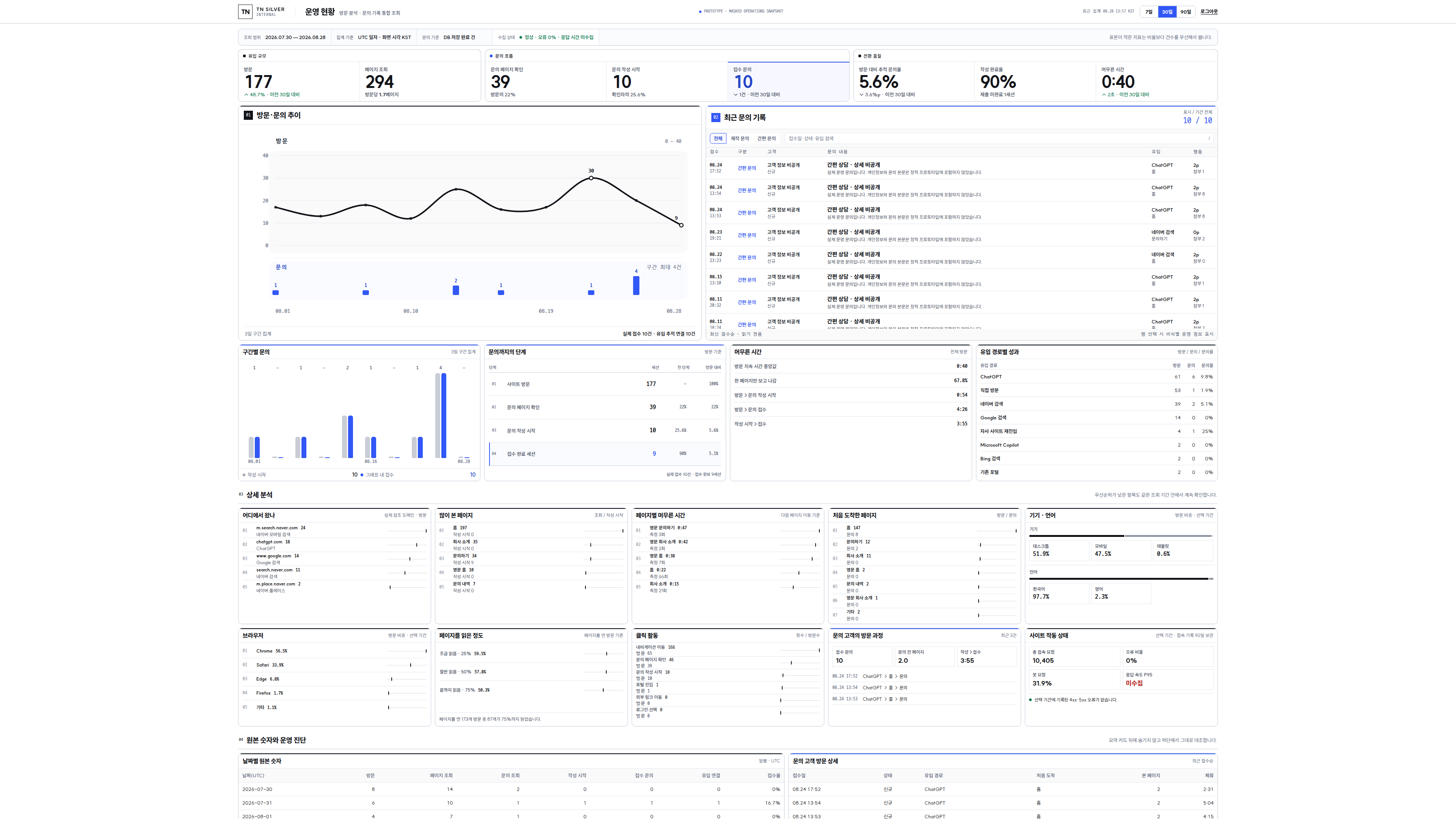Open the 제작 문의 tab
The width and height of the screenshot is (1456, 819).
point(740,138)
